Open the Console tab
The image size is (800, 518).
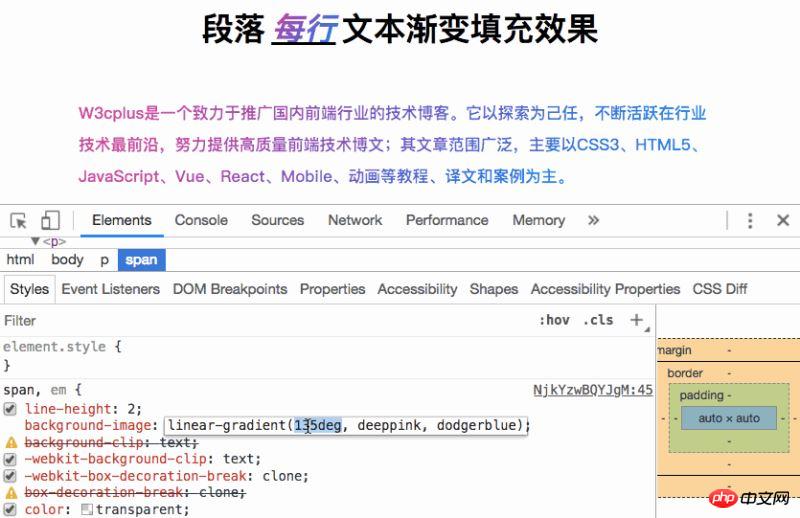[201, 220]
